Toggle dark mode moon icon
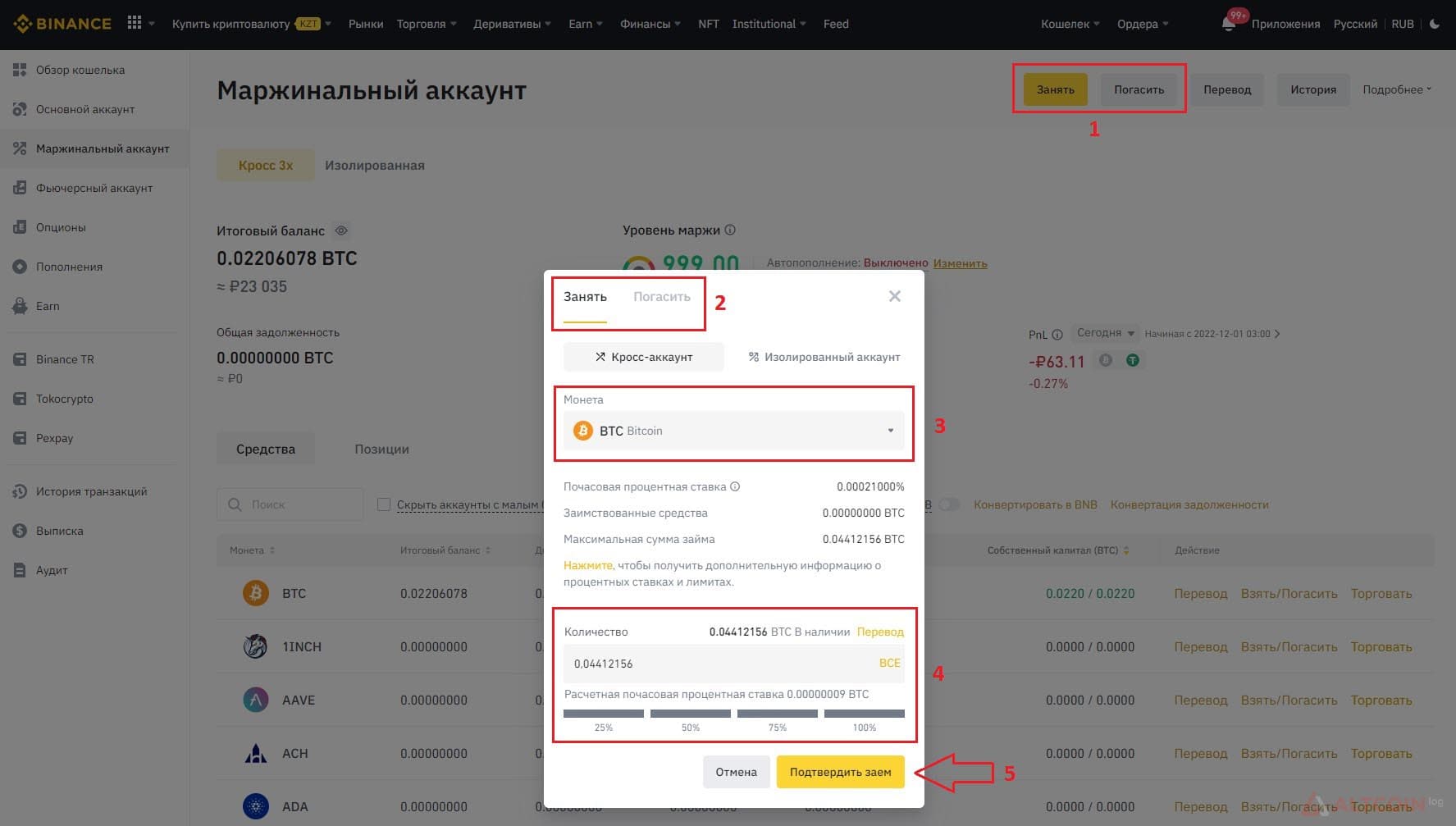This screenshot has width=1456, height=826. tap(1435, 24)
